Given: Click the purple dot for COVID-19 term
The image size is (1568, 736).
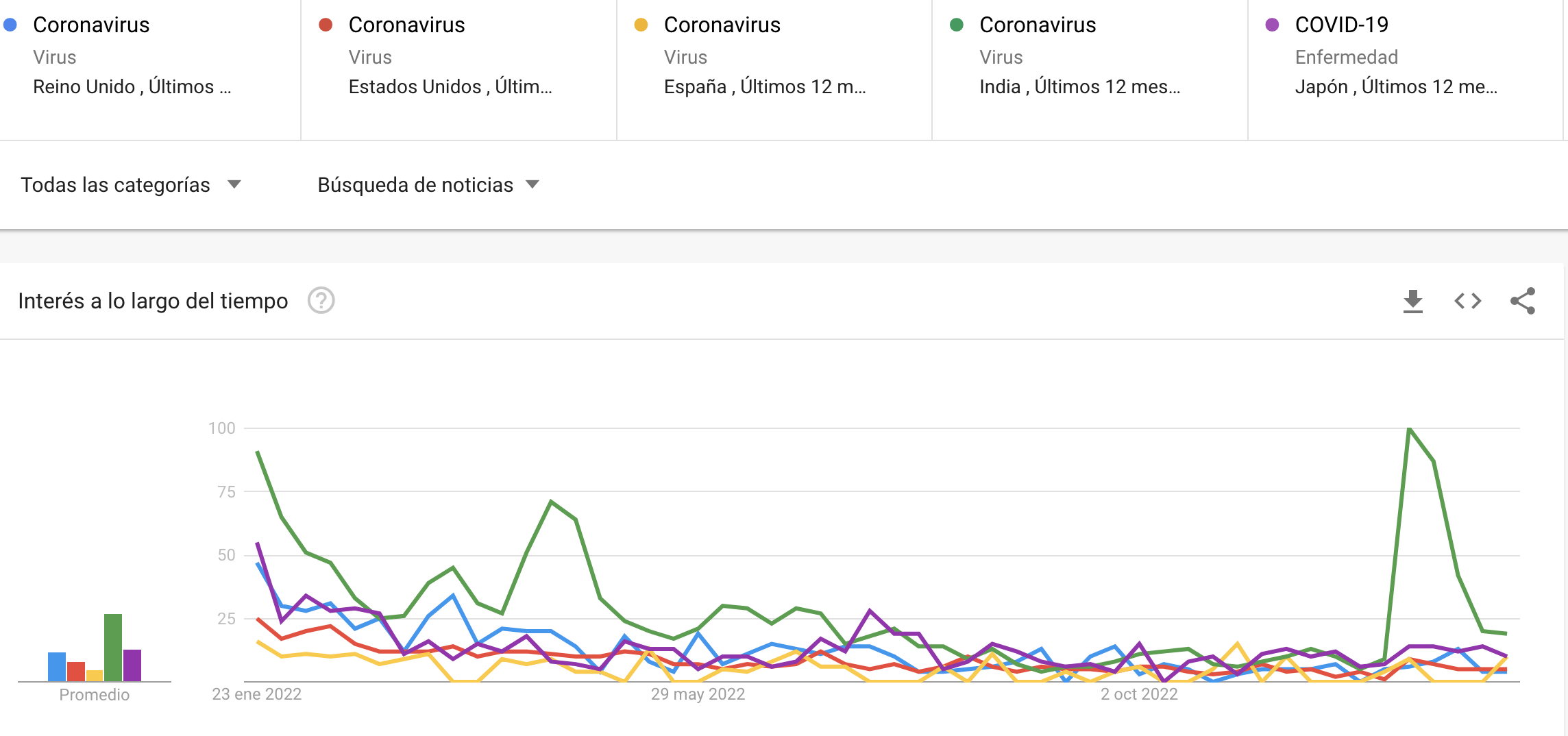Looking at the screenshot, I should [x=1272, y=25].
